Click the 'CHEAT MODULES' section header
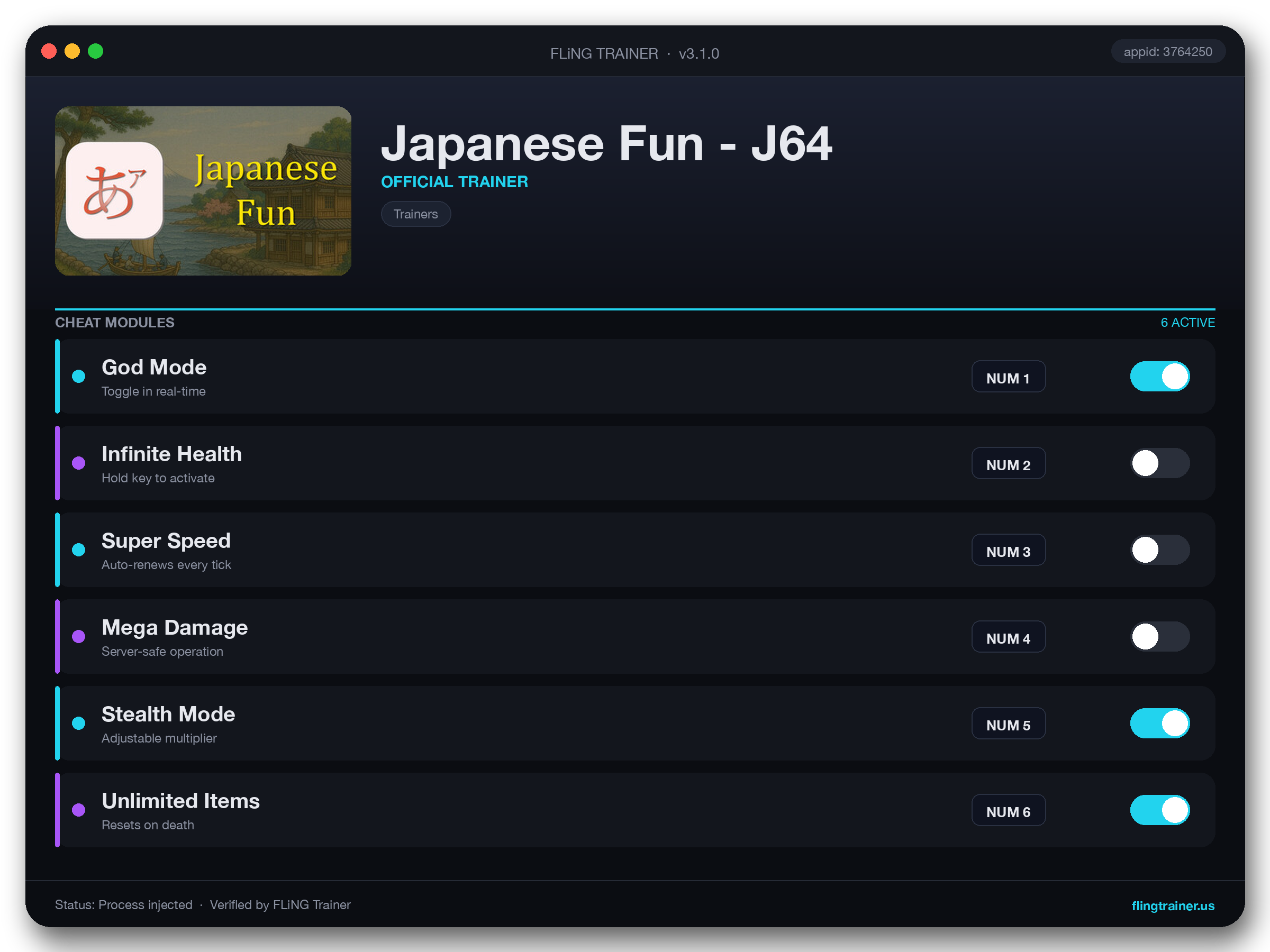Screen dimensions: 1270x952 (x=115, y=323)
